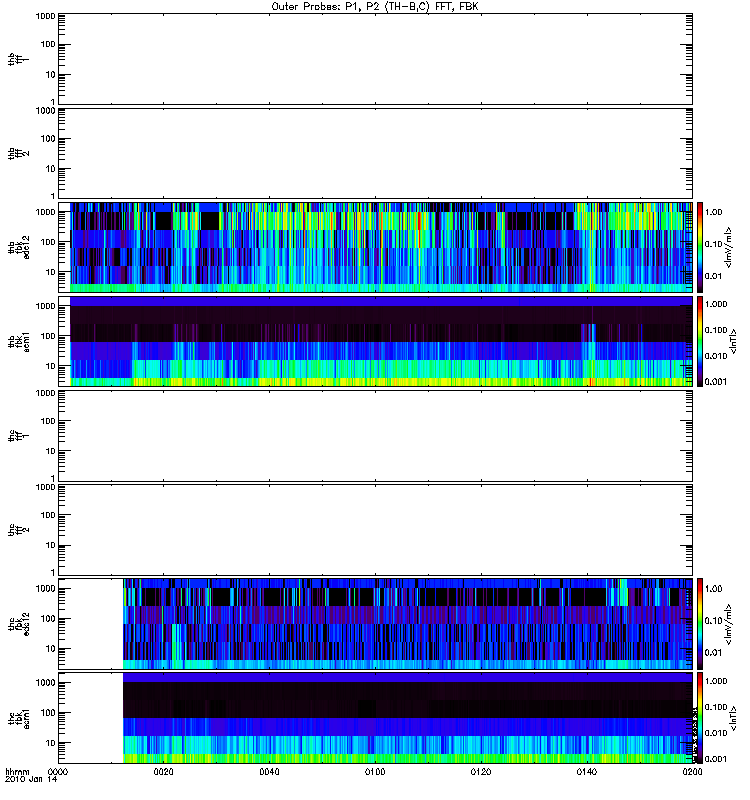The width and height of the screenshot is (750, 800).
Task: Click the '10' y-axis tick of thc fbk scm1
Action: [x=51, y=743]
